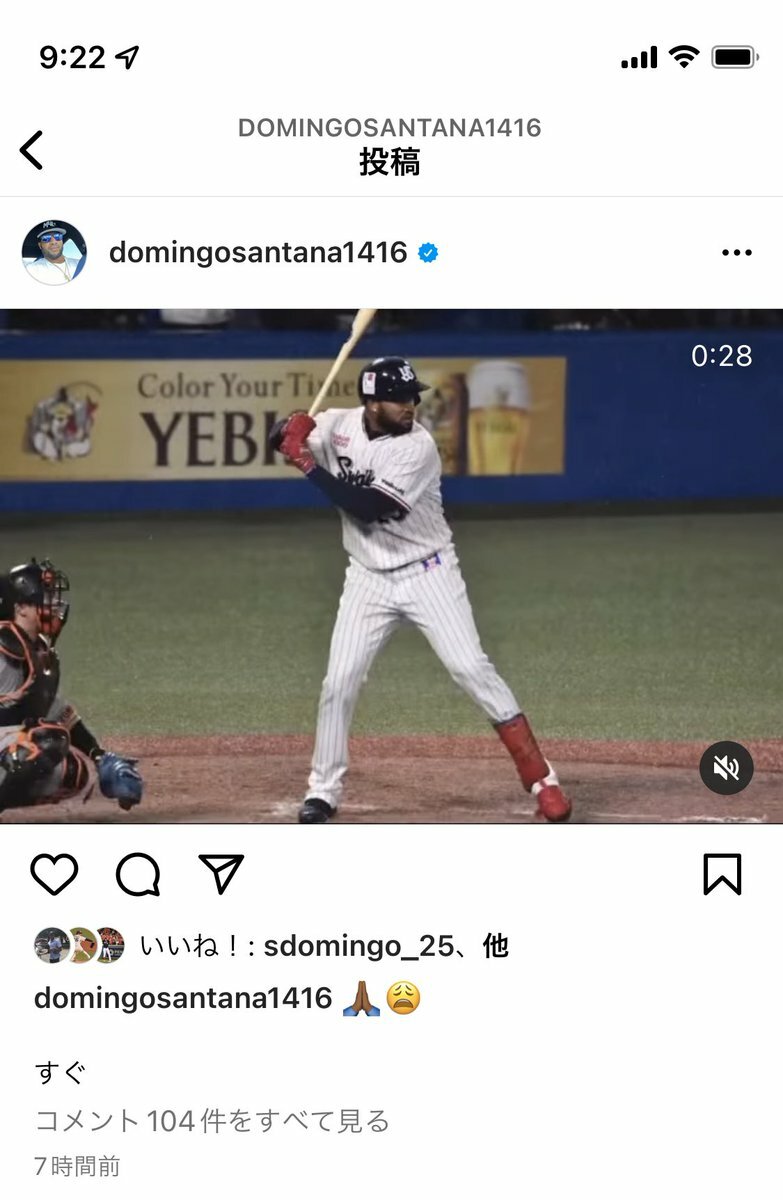View all 104 comments link
783x1200 pixels.
pyautogui.click(x=212, y=1121)
